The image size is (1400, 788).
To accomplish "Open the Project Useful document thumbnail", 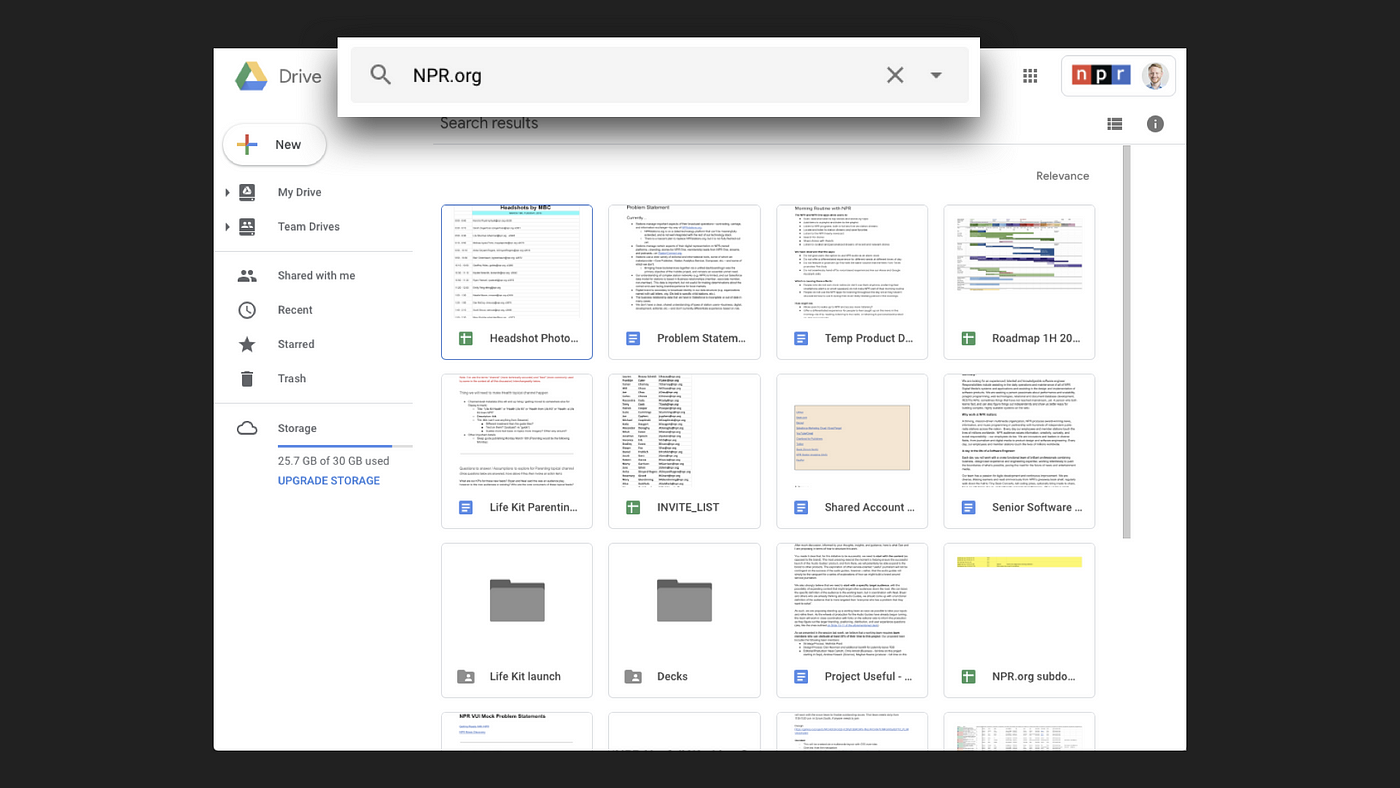I will (852, 599).
